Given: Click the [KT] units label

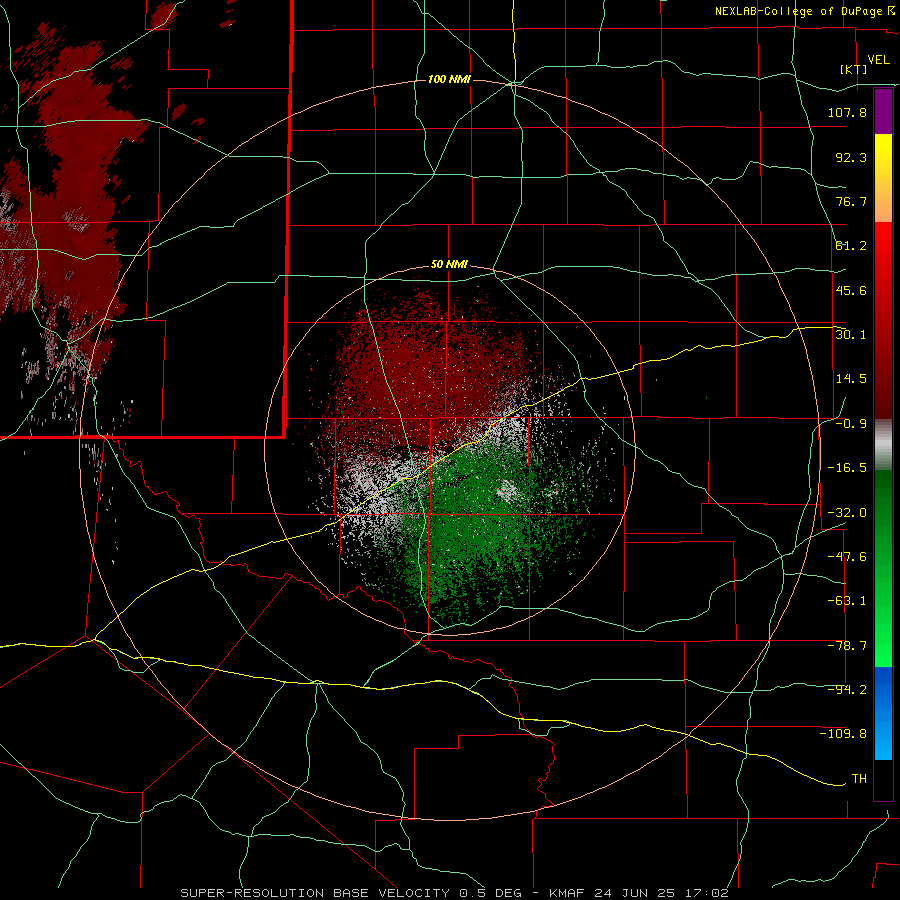Looking at the screenshot, I should coord(854,69).
